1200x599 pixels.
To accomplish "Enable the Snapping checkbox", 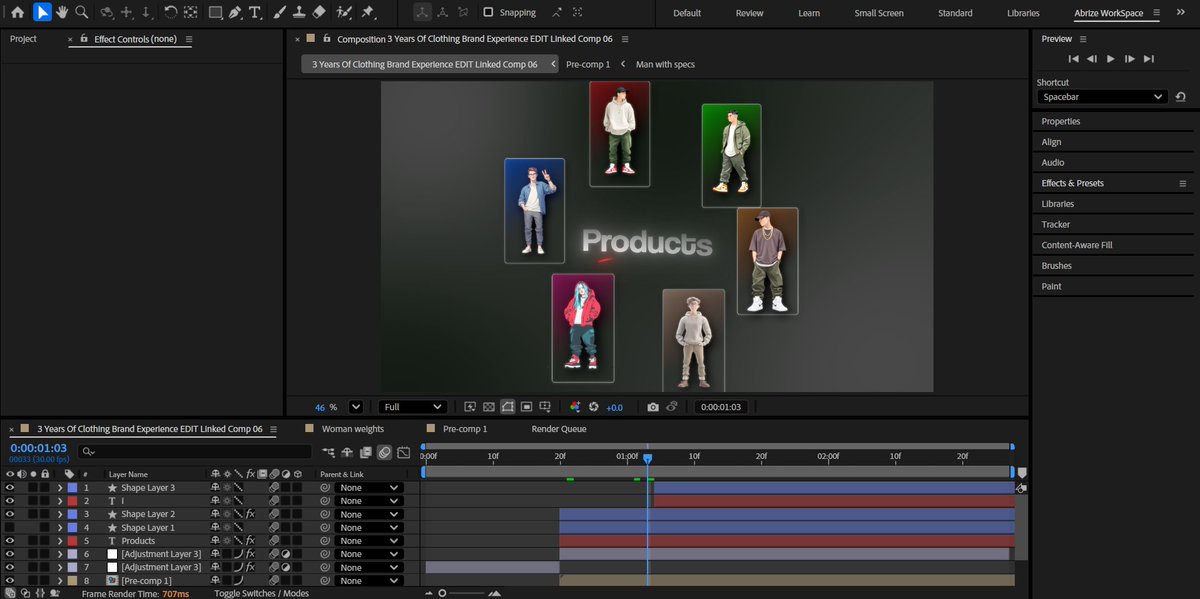I will point(488,13).
